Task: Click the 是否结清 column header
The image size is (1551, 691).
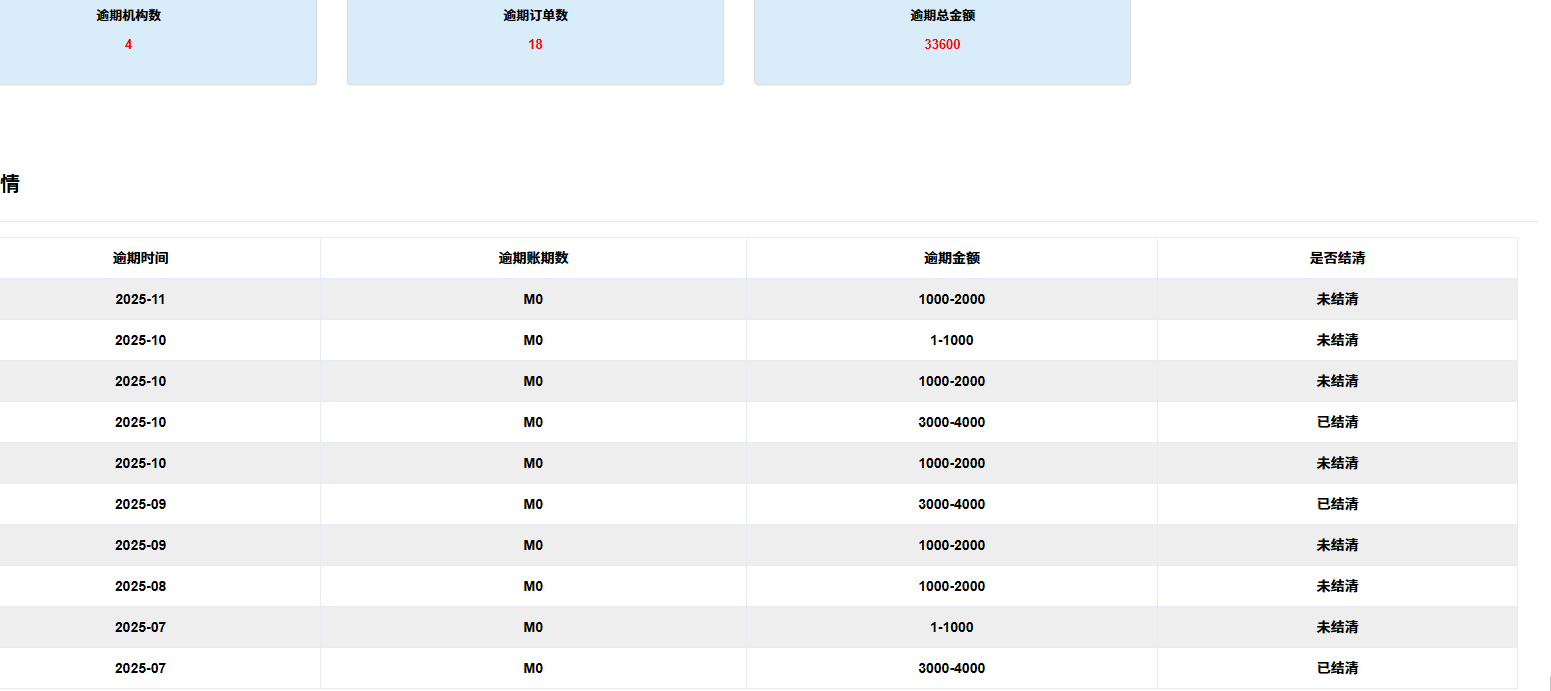Action: point(1337,258)
